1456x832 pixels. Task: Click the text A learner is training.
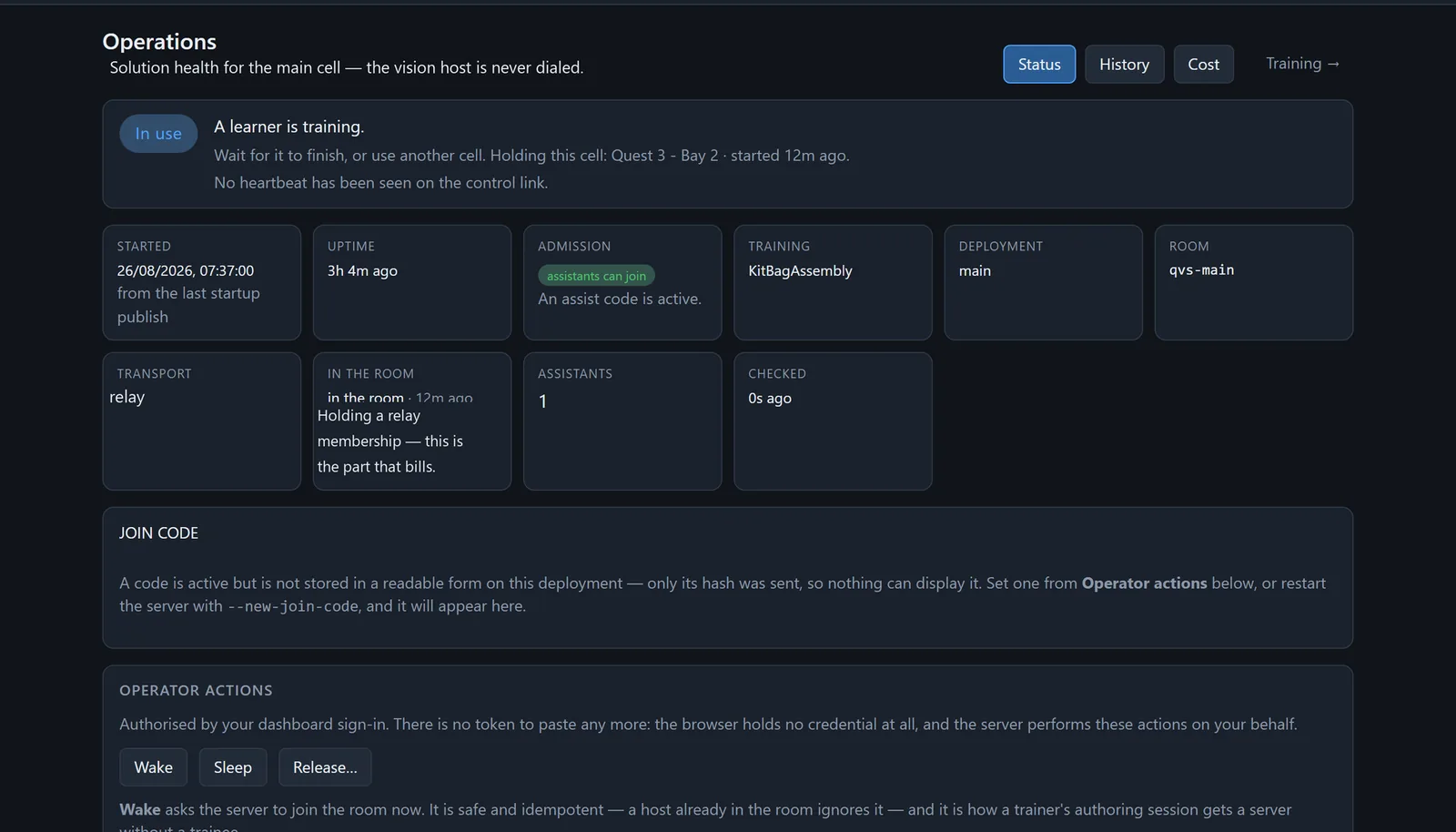tap(288, 127)
